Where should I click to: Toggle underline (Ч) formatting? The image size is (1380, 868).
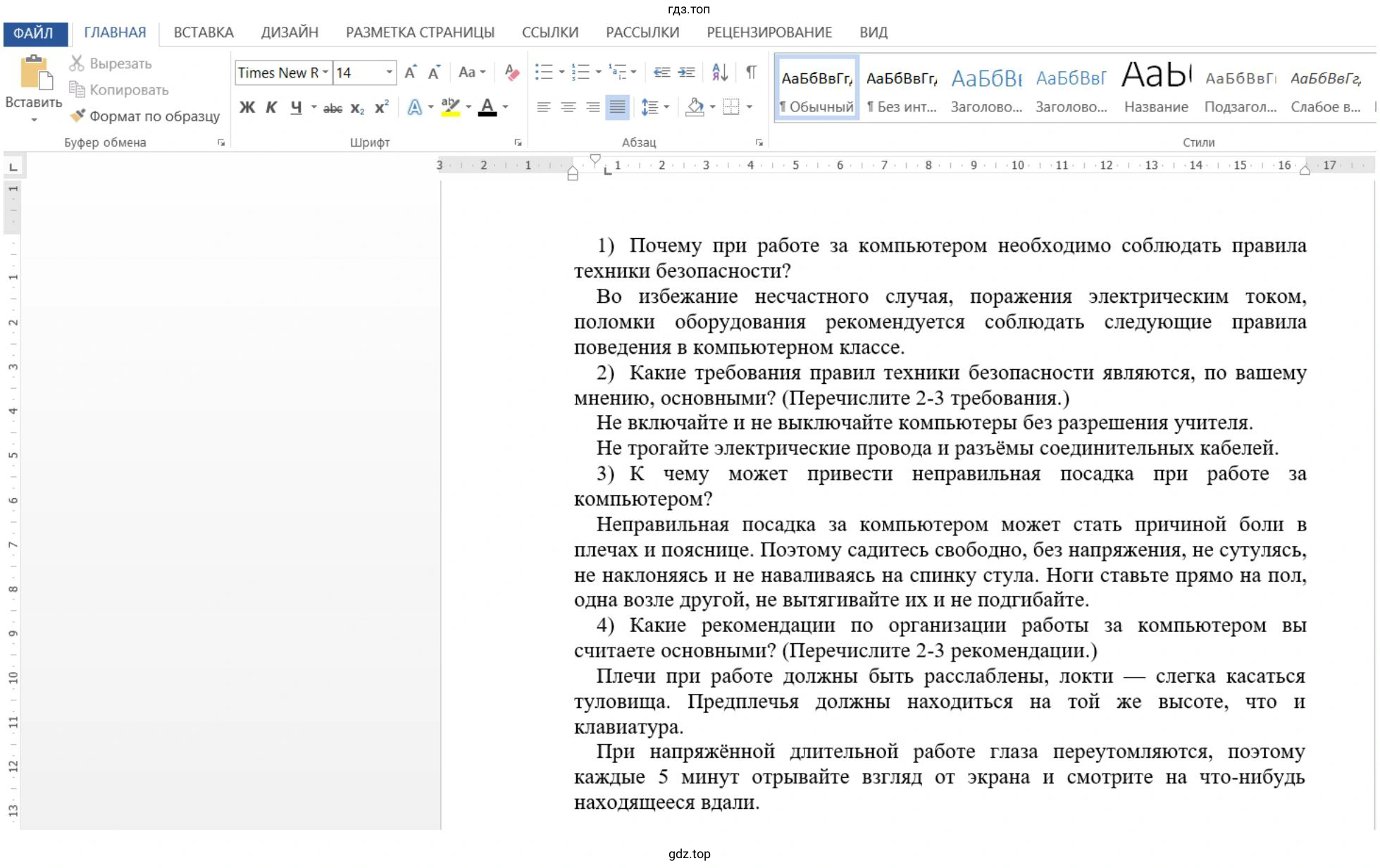point(296,107)
